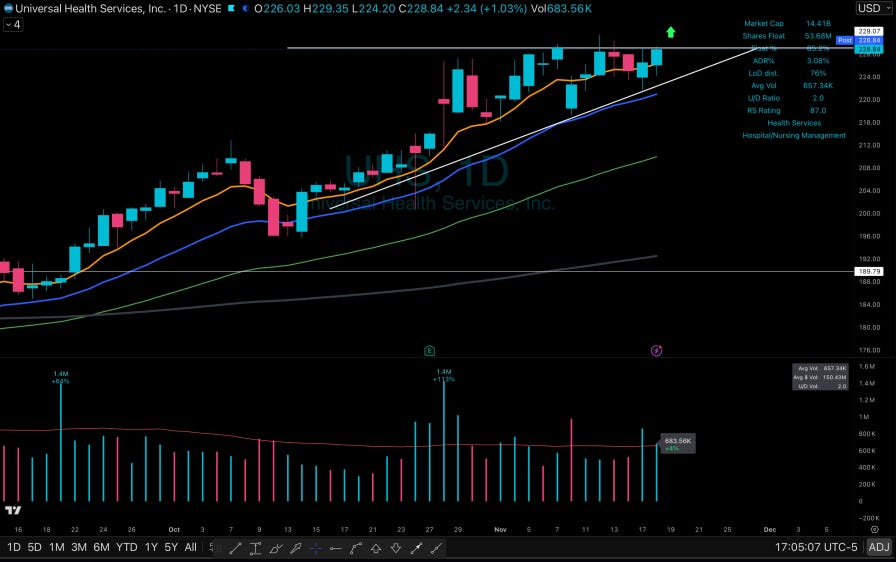Select the arrow down marker tool

[x=396, y=549]
